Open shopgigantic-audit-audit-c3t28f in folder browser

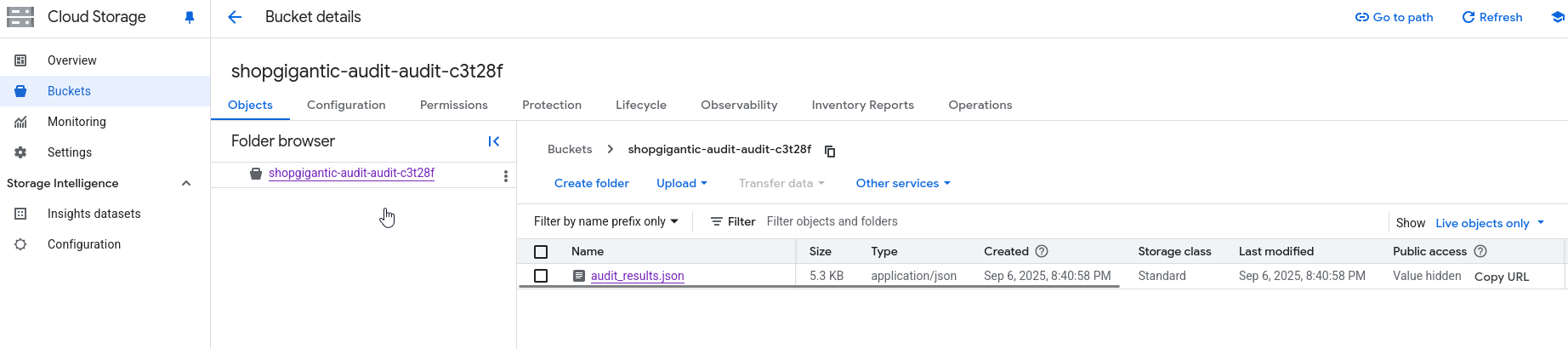(352, 173)
